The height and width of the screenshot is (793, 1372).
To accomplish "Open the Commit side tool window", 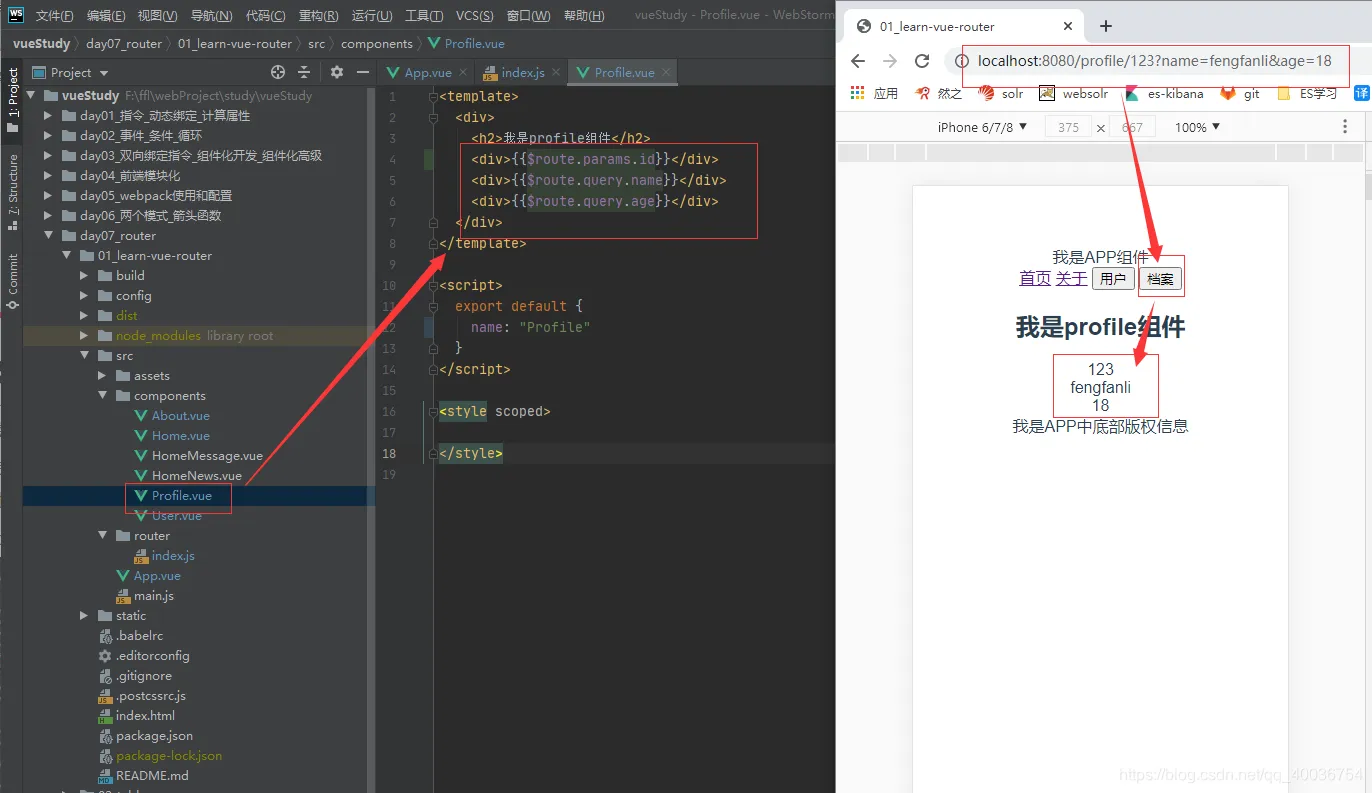I will coord(12,281).
